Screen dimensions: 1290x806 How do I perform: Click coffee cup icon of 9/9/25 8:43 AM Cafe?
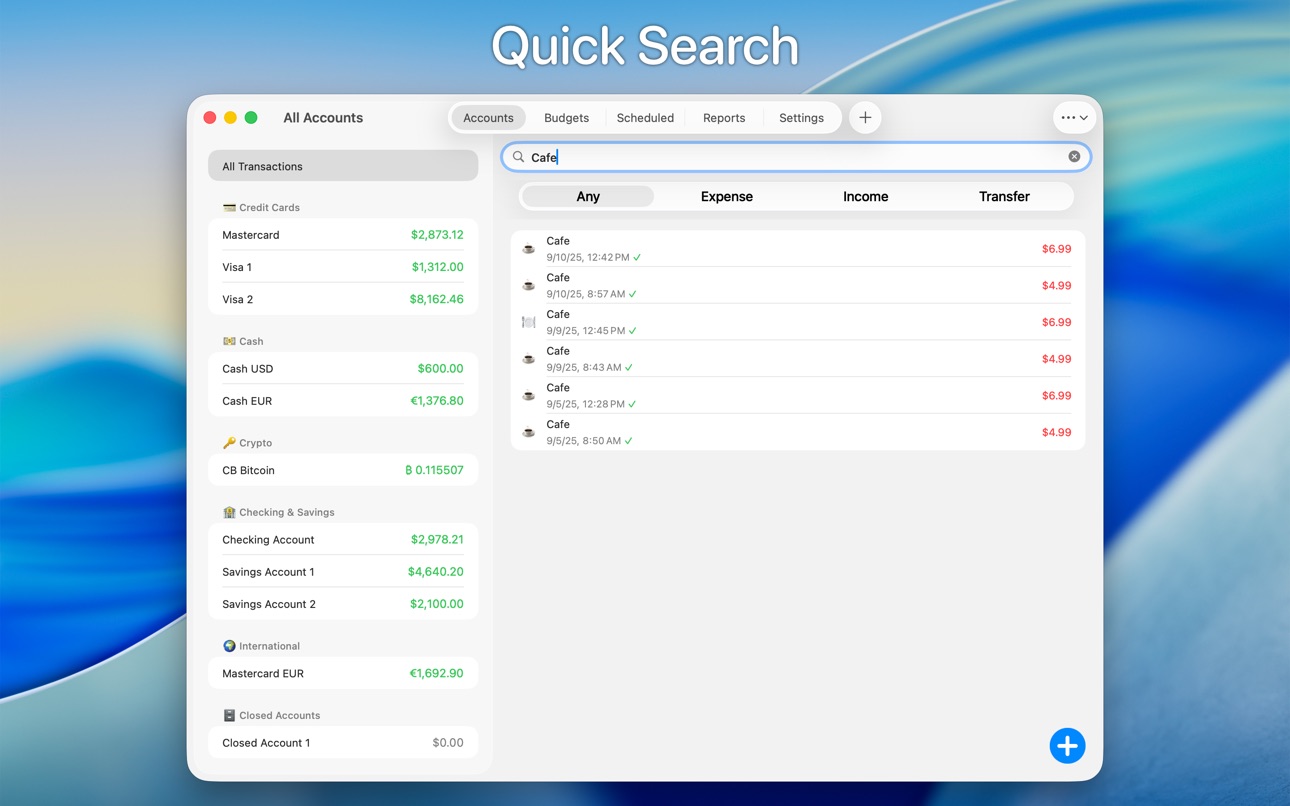click(x=529, y=359)
